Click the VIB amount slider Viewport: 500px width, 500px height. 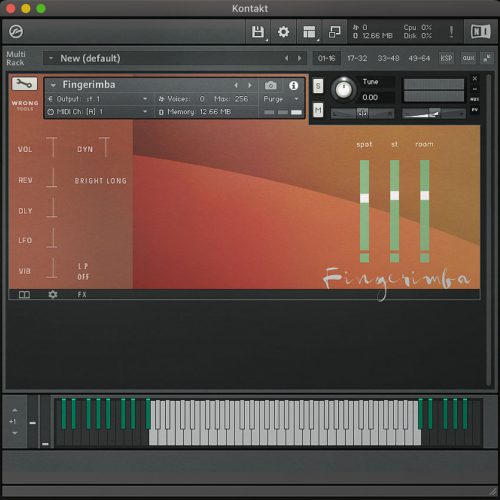point(52,267)
